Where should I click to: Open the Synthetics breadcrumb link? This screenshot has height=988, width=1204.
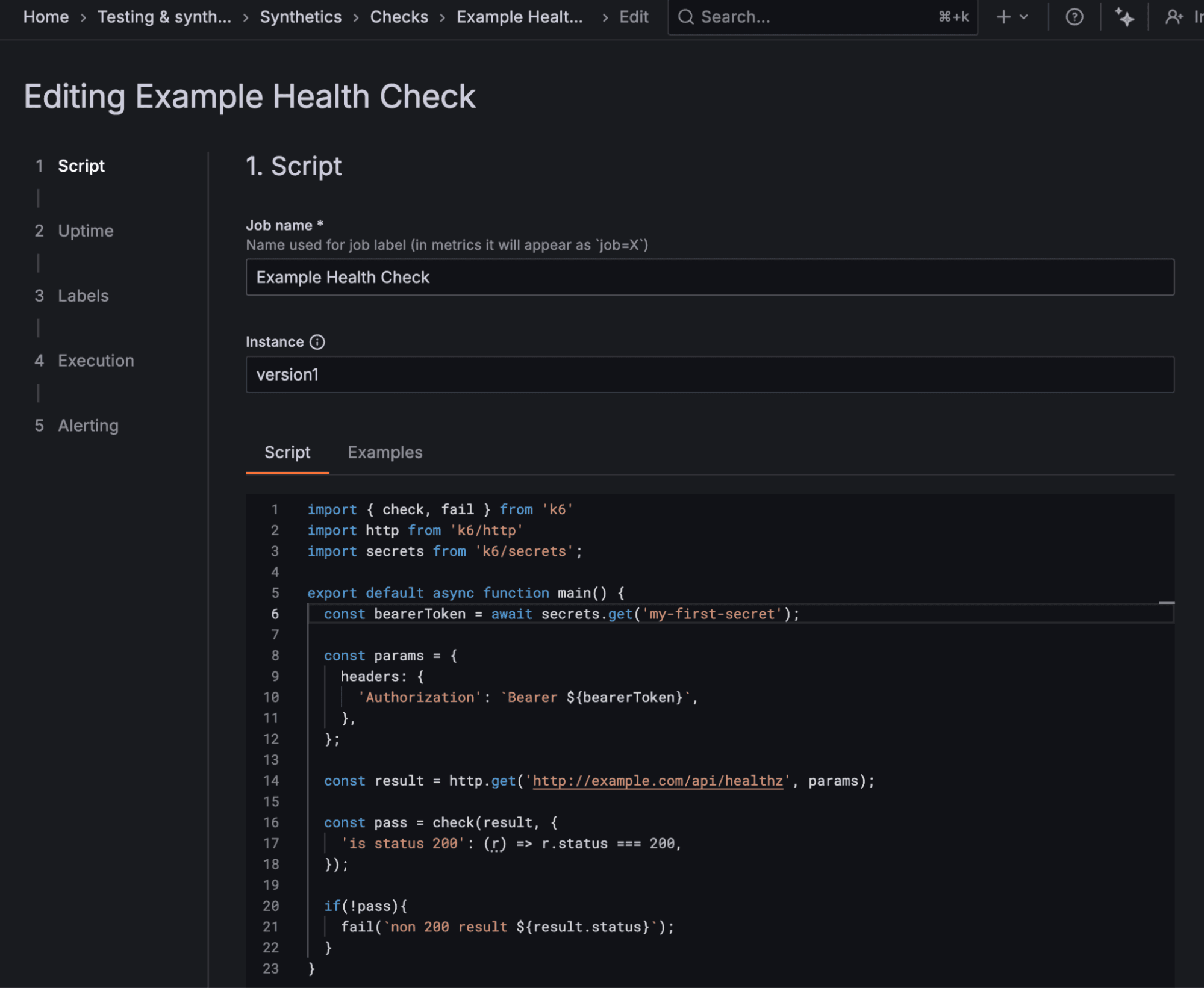(x=301, y=17)
